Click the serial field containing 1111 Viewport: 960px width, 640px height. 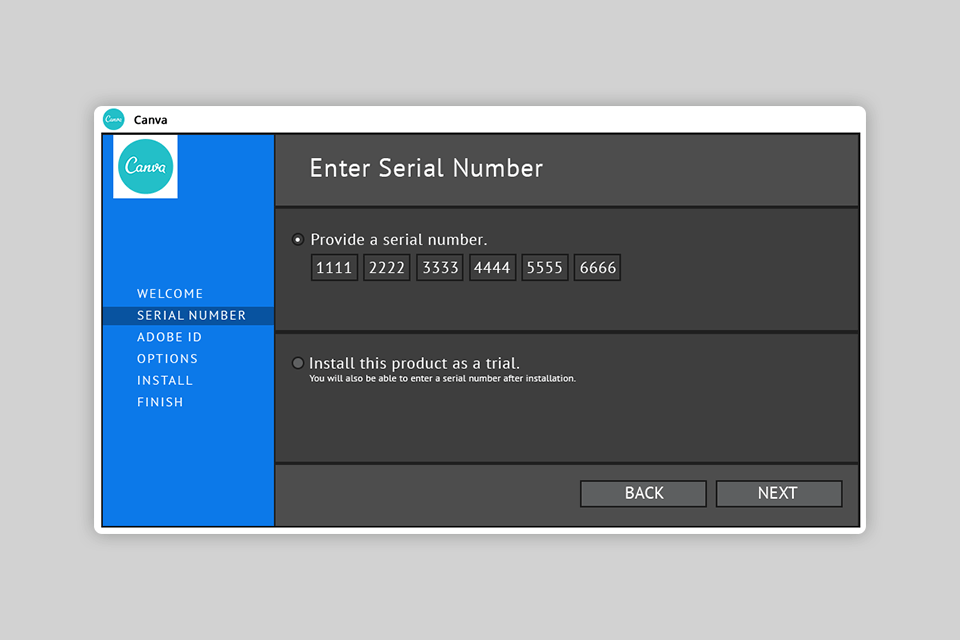click(x=334, y=268)
